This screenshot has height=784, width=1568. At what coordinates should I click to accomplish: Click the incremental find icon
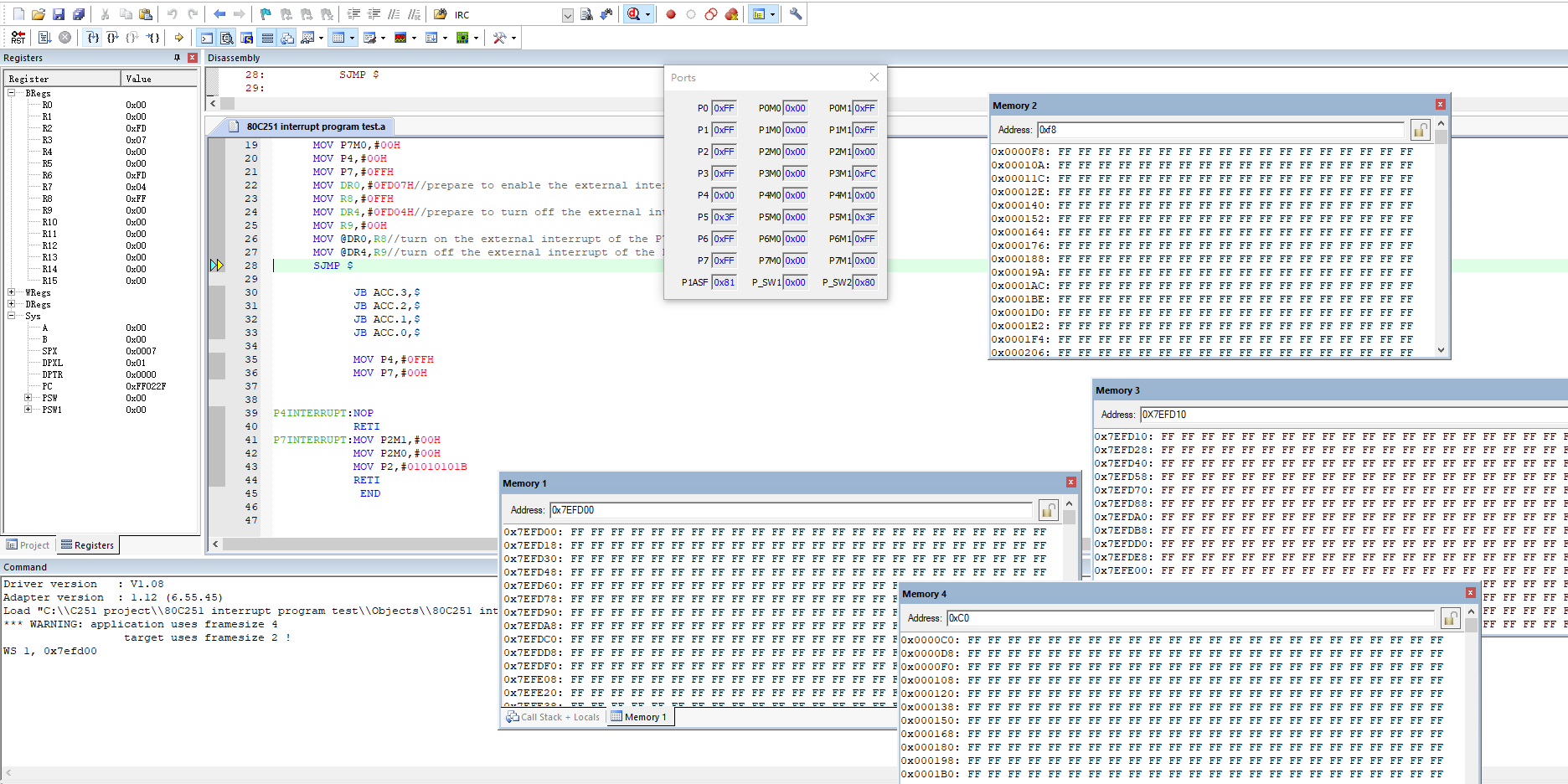click(x=606, y=14)
